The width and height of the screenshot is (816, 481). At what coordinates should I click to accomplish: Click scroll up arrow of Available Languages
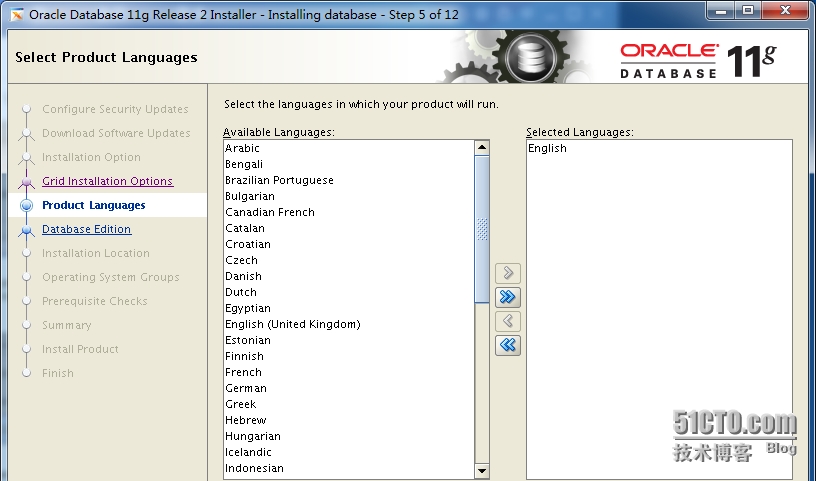click(x=482, y=147)
